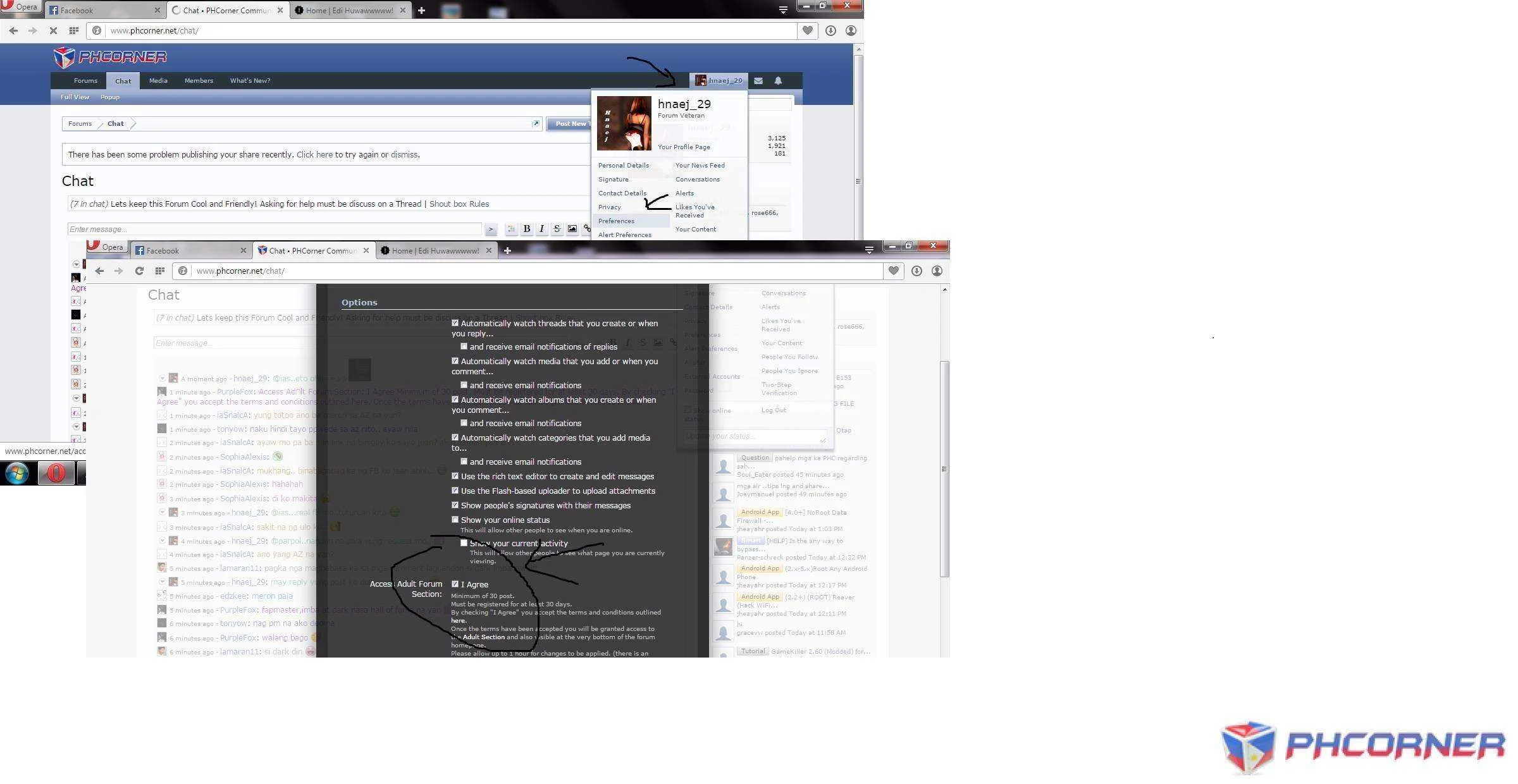Toggle show people's signatures checkbox

tap(455, 505)
